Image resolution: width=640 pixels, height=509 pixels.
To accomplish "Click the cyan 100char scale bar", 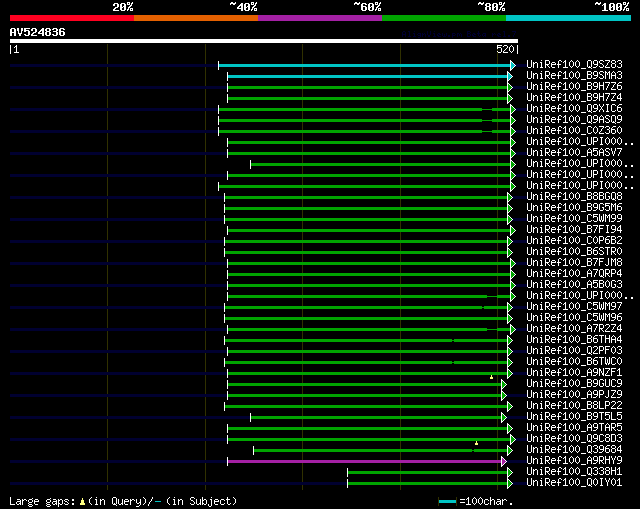I will [447, 501].
